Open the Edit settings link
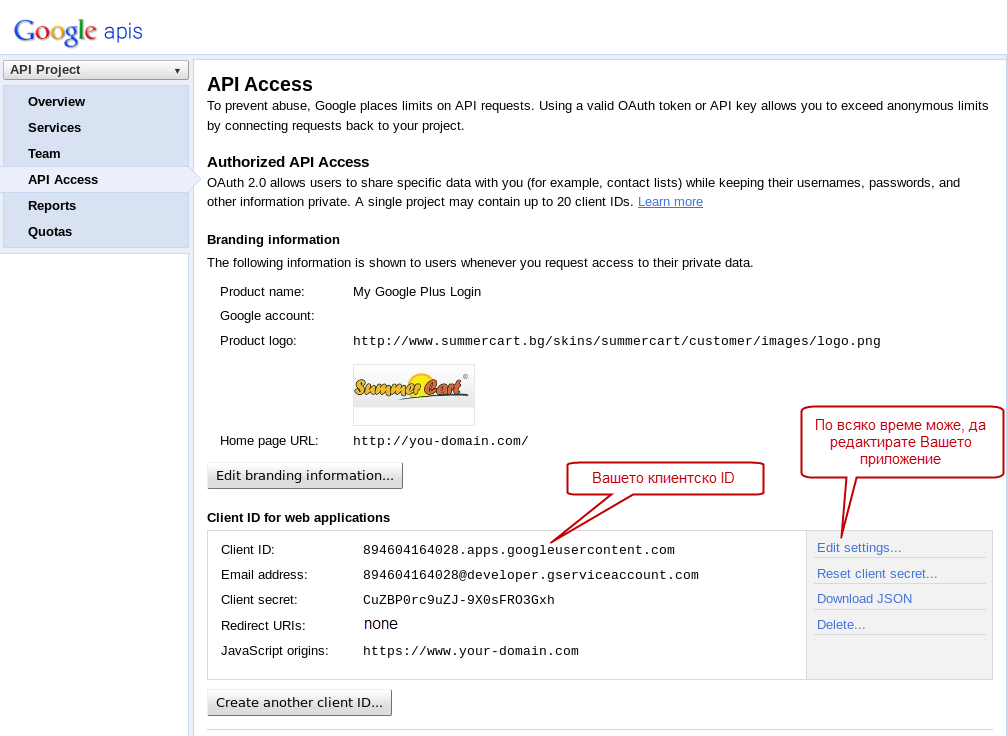Screen dimensions: 1007x736 (x=859, y=548)
